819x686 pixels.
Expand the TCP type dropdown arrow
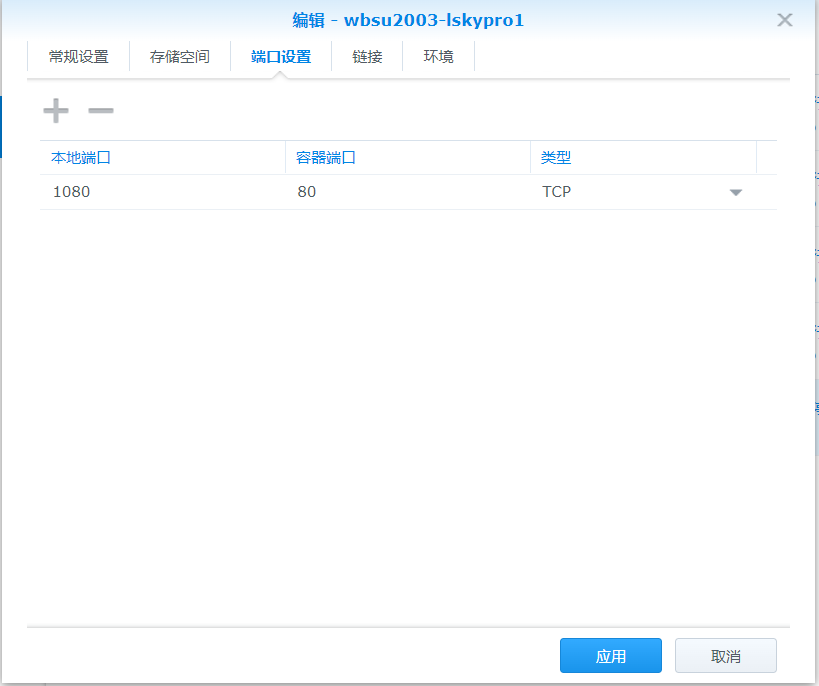coord(736,193)
